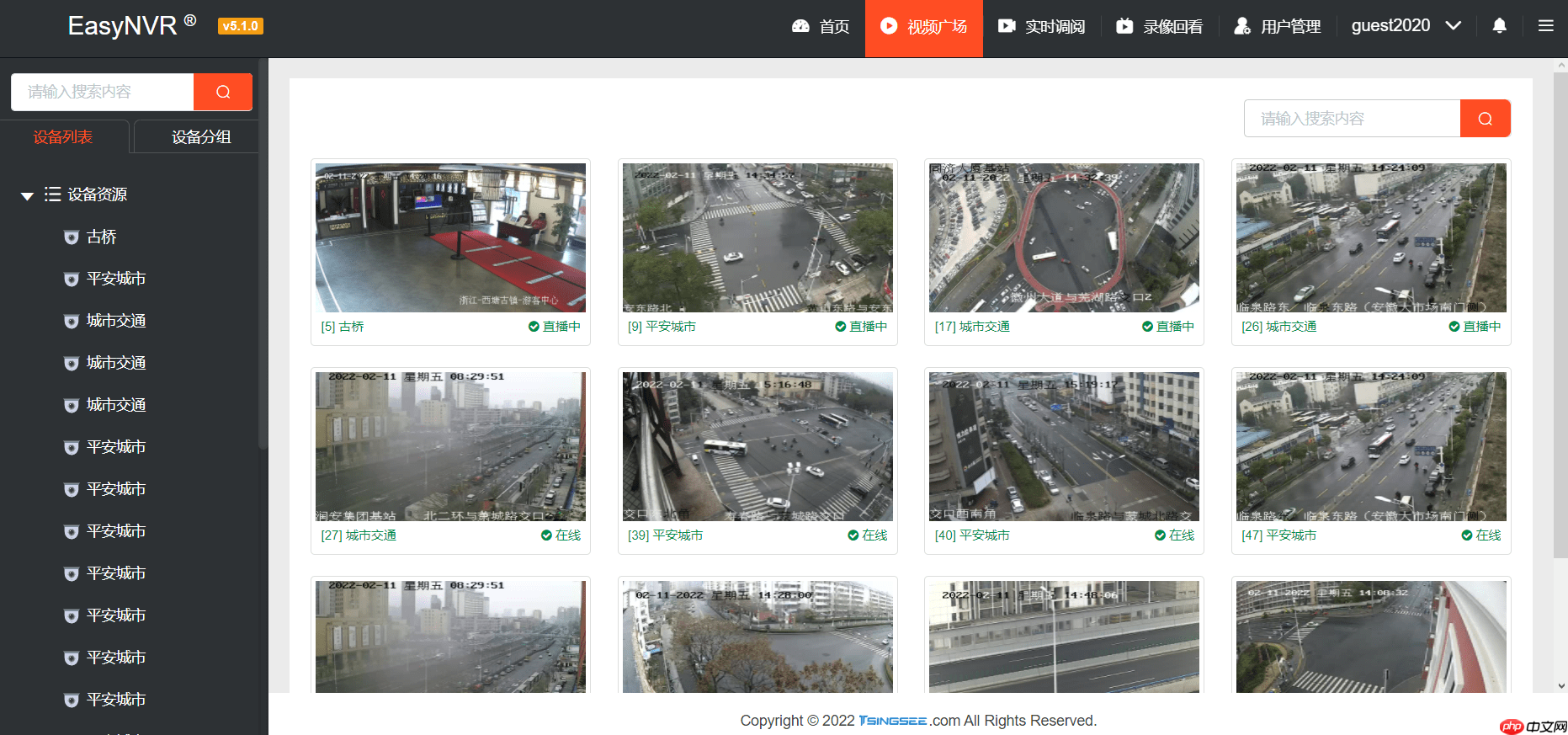Focus the main video search field

click(x=1353, y=119)
